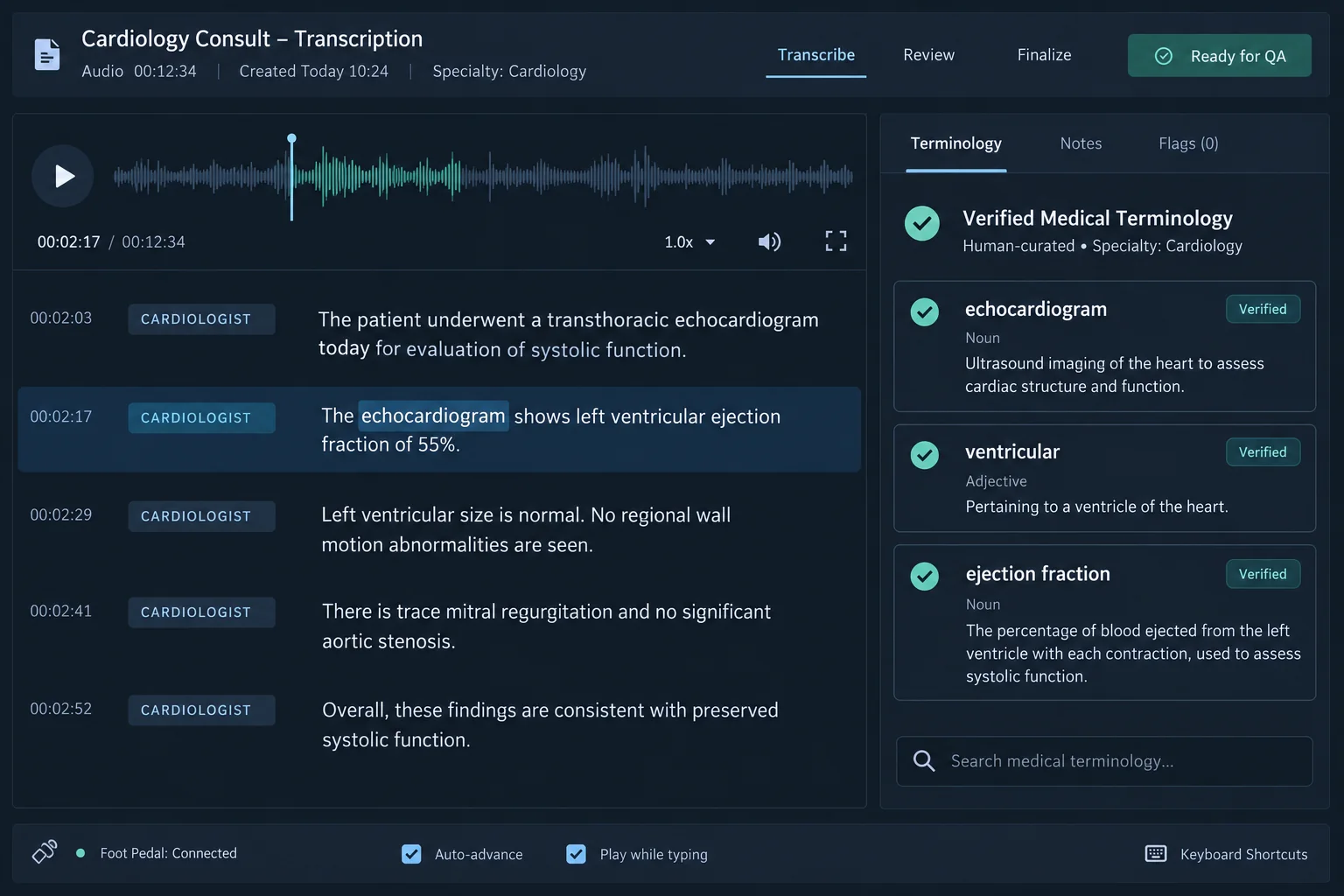Uncheck Play while typing
The image size is (1344, 896).
coord(576,854)
